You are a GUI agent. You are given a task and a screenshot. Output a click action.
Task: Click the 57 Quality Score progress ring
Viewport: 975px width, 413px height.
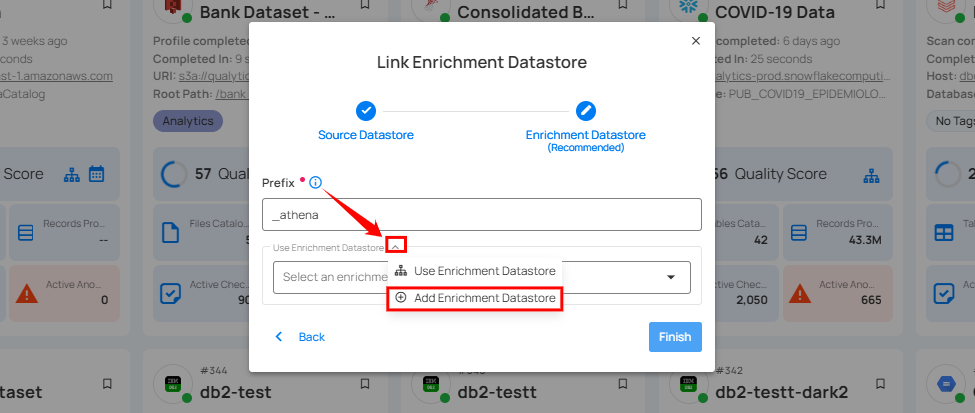(x=173, y=174)
